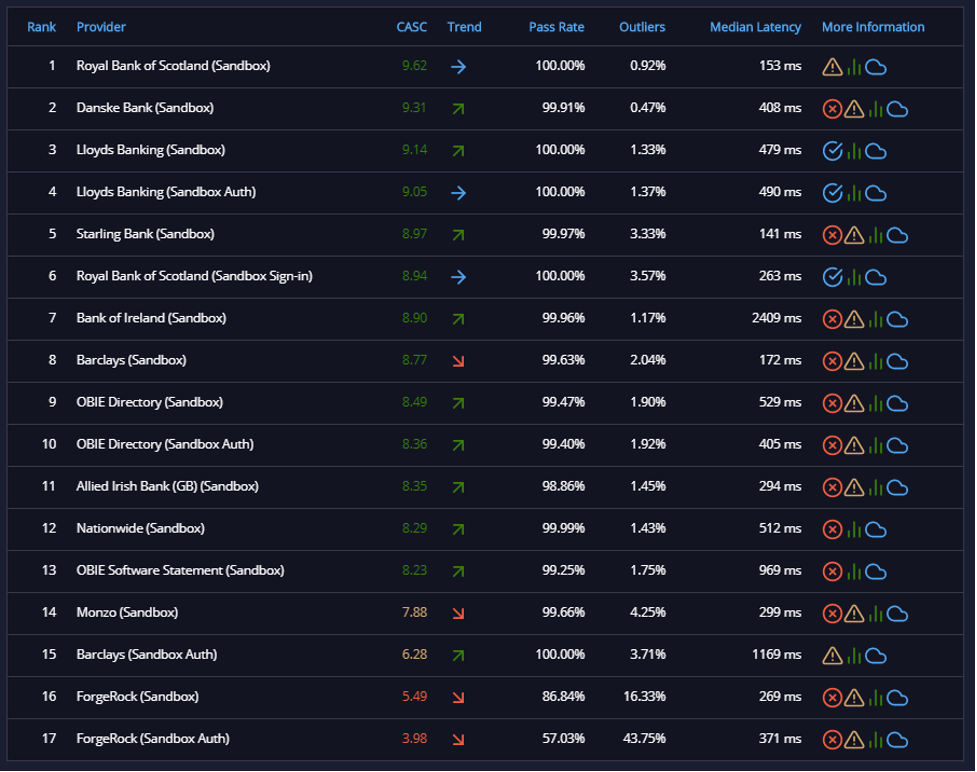
Task: Select the OBIE Directory (Sandbox) provider row
Action: pos(485,403)
